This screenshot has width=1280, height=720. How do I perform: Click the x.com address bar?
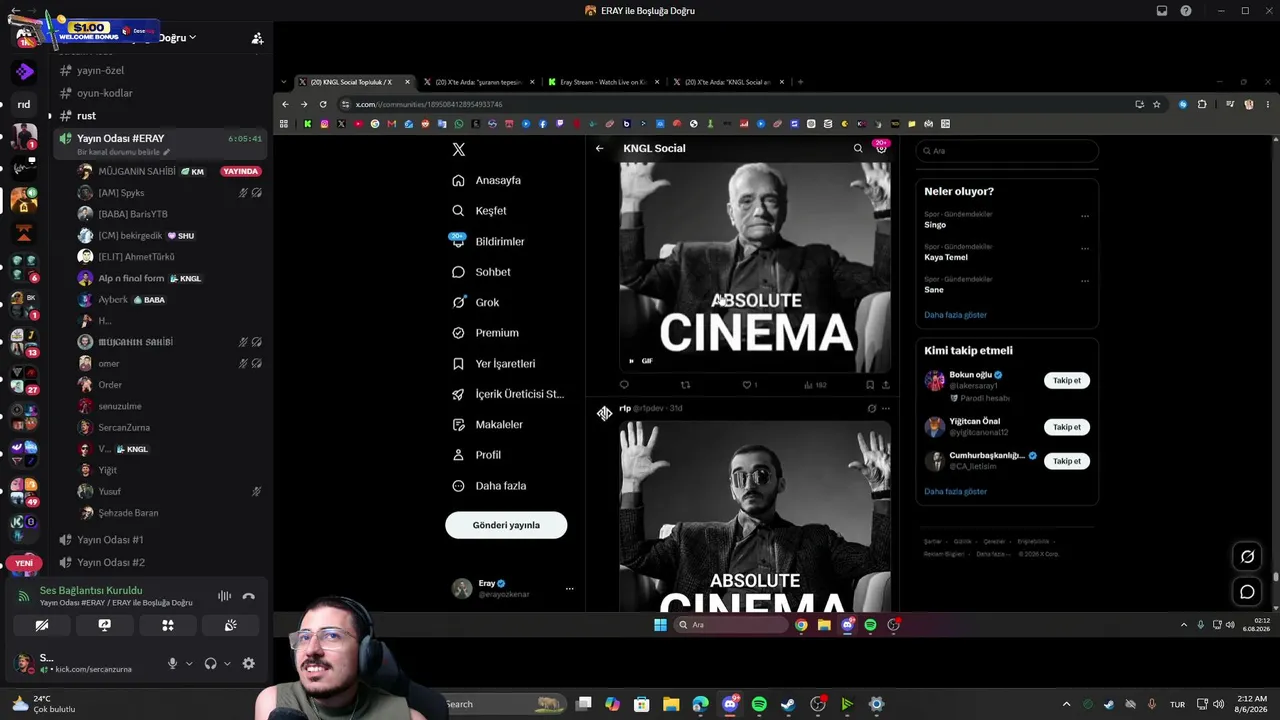[x=740, y=104]
